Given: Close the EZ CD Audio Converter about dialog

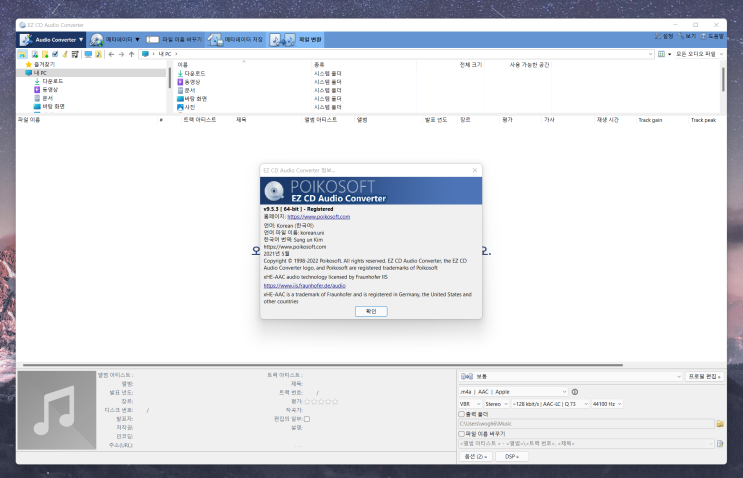Looking at the screenshot, I should click(475, 170).
